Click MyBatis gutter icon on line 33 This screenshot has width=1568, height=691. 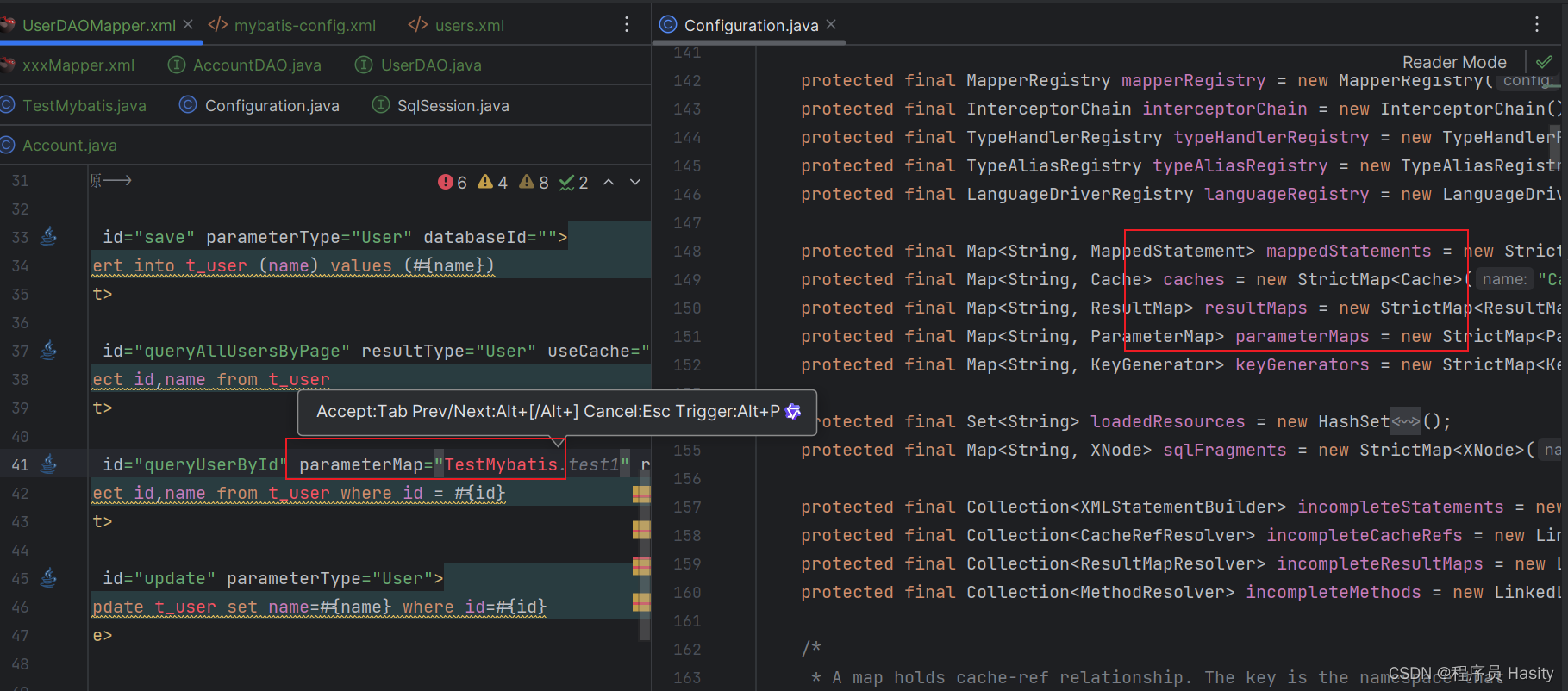[x=49, y=235]
